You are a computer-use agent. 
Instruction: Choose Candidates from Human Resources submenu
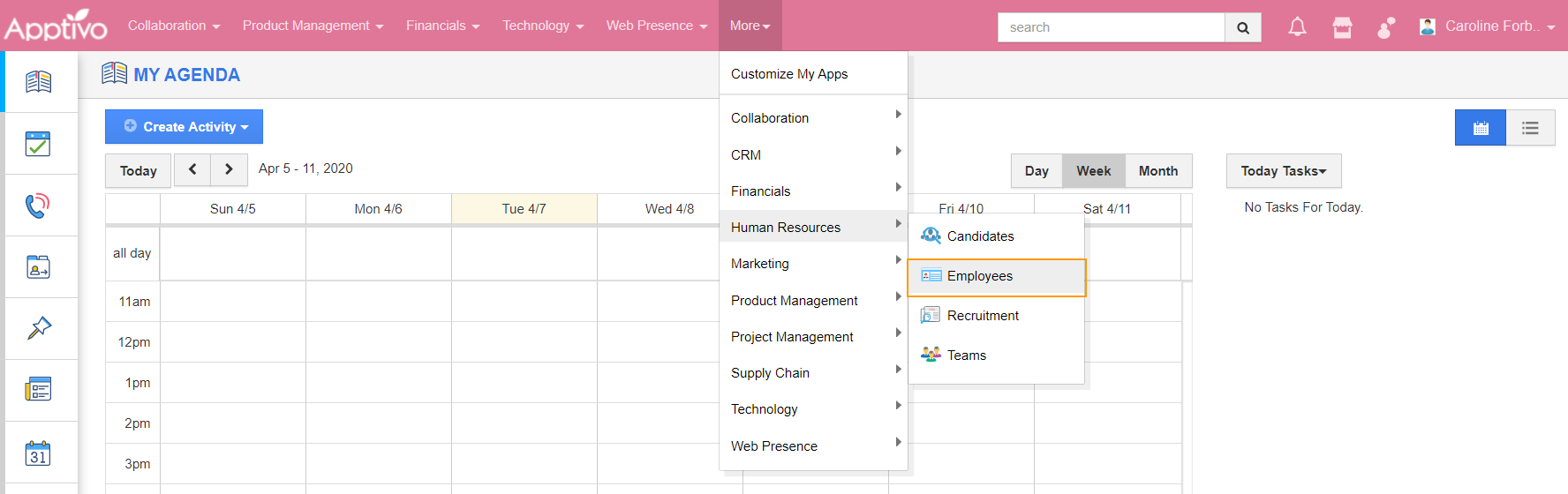click(996, 236)
